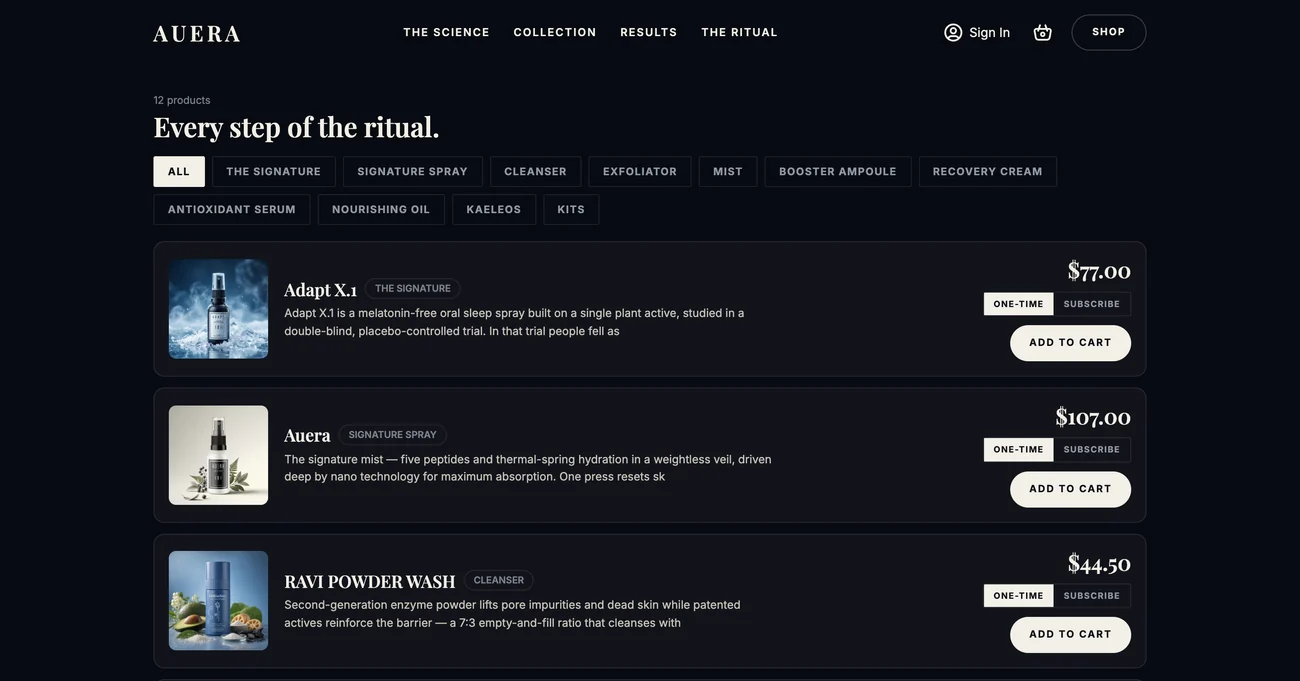Click the $44.50 price
This screenshot has width=1300, height=681.
click(1099, 564)
